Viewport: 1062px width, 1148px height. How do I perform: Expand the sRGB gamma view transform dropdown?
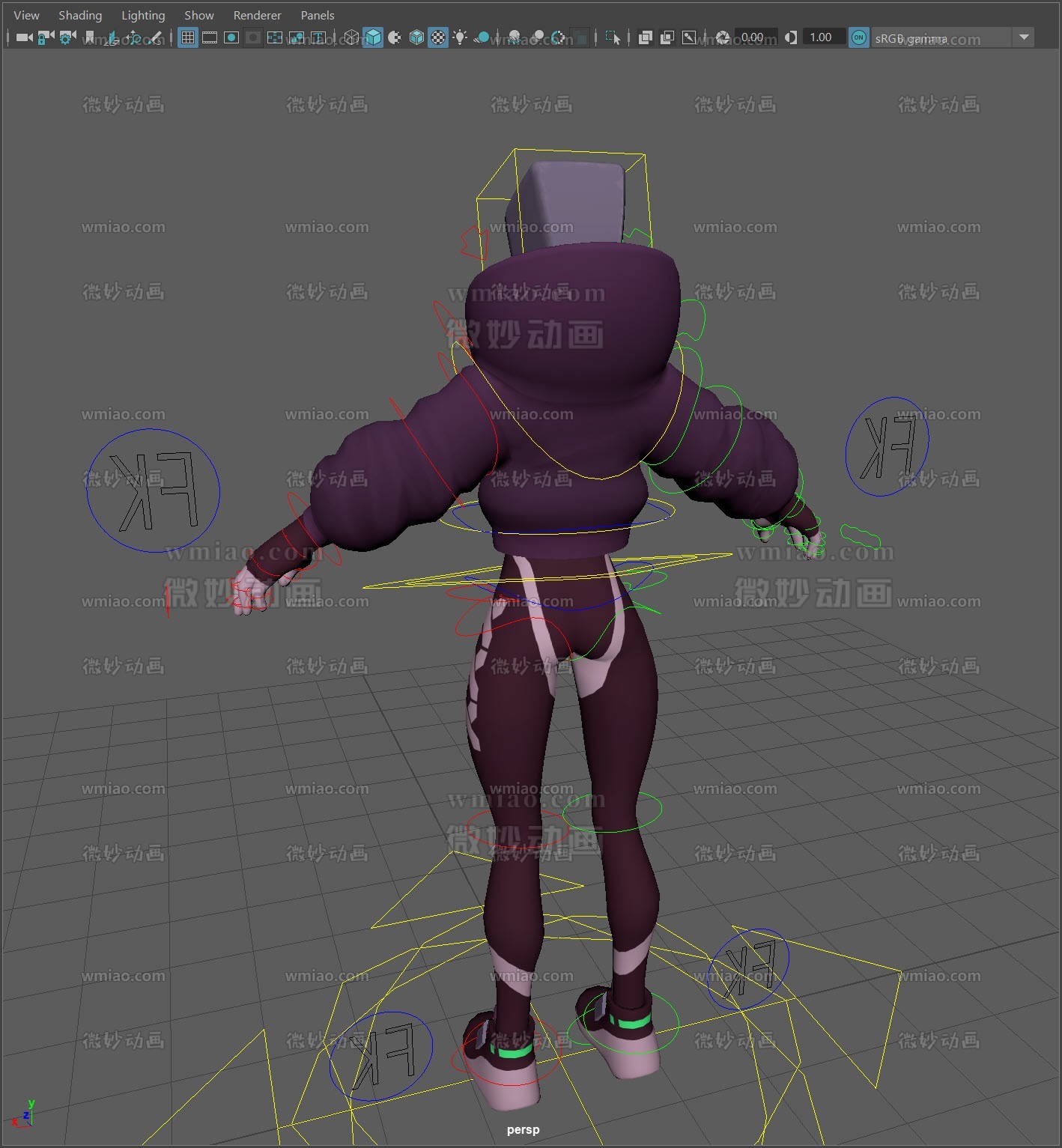(x=1023, y=37)
